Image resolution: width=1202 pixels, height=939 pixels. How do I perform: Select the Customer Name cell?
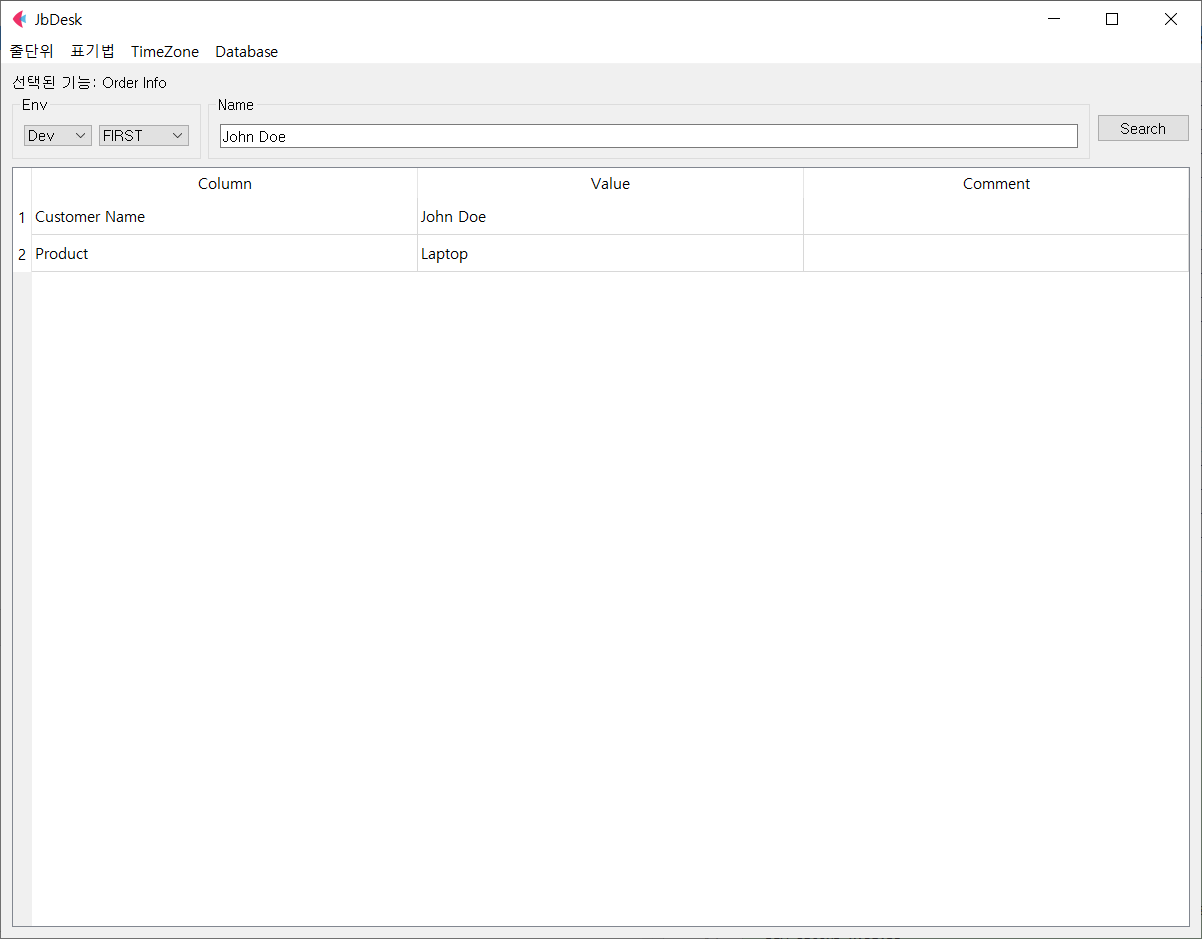225,217
